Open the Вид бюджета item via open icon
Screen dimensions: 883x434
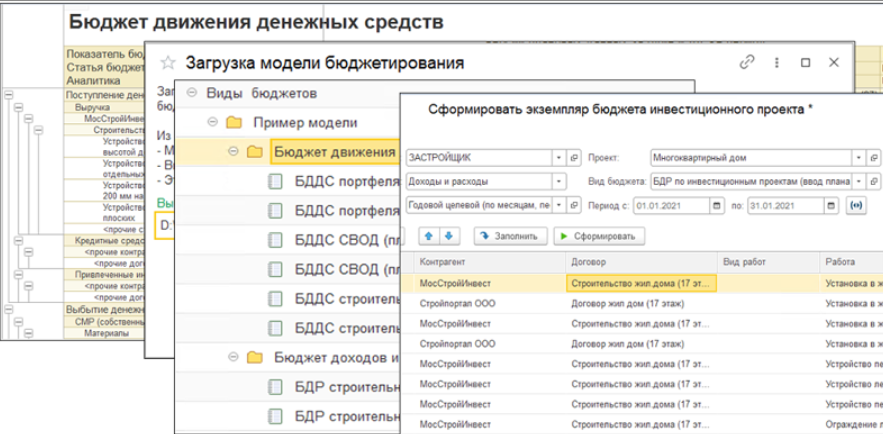[x=873, y=182]
